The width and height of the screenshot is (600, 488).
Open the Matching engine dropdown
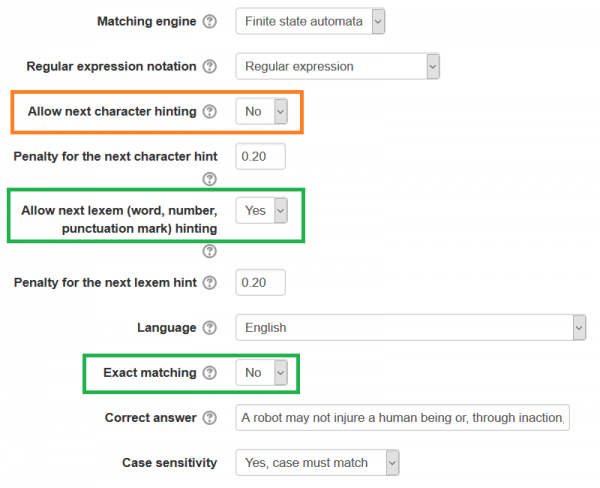[310, 21]
